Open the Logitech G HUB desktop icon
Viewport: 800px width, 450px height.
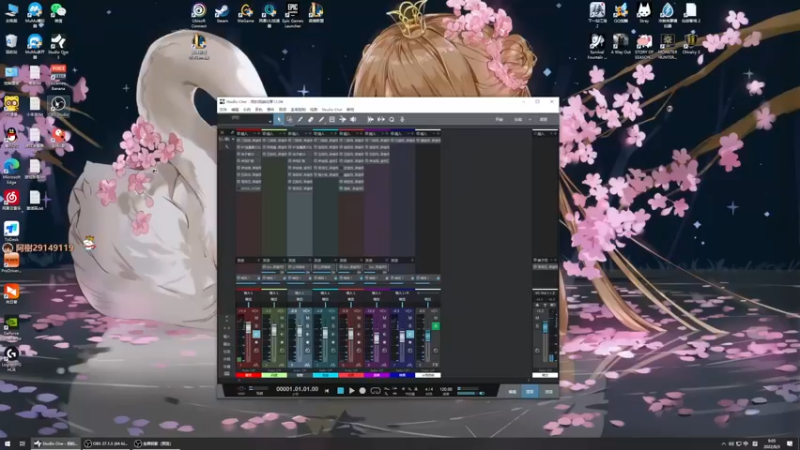[x=11, y=358]
